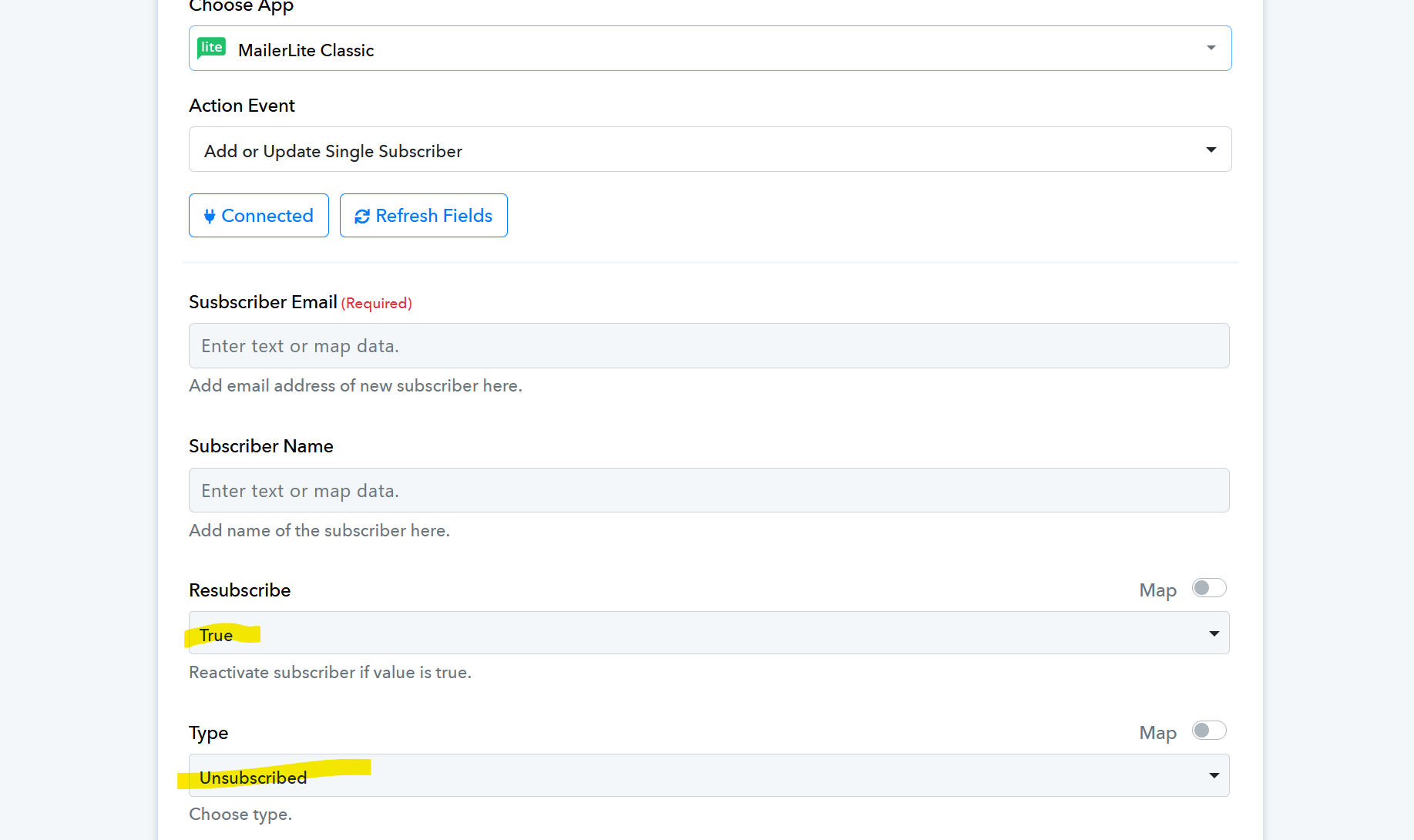Click the red '(Required)' marker text
Image resolution: width=1414 pixels, height=840 pixels.
pyautogui.click(x=377, y=304)
